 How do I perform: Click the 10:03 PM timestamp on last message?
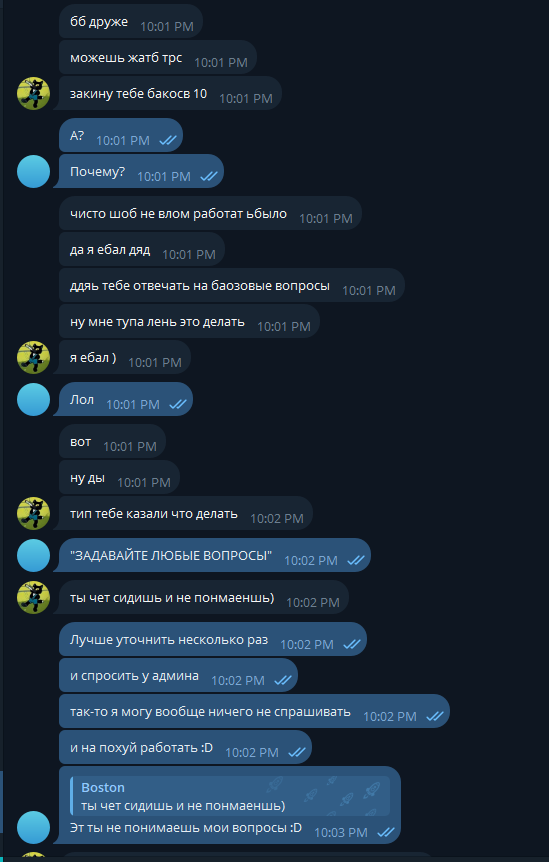(x=340, y=833)
